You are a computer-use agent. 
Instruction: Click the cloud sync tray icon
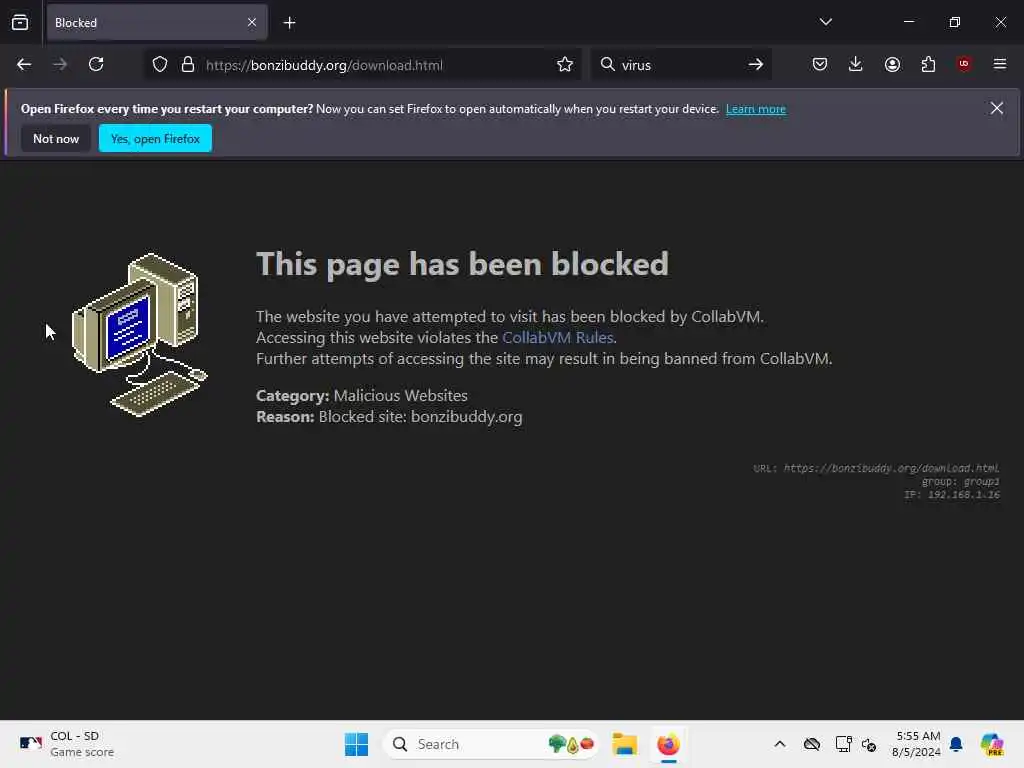tap(812, 744)
